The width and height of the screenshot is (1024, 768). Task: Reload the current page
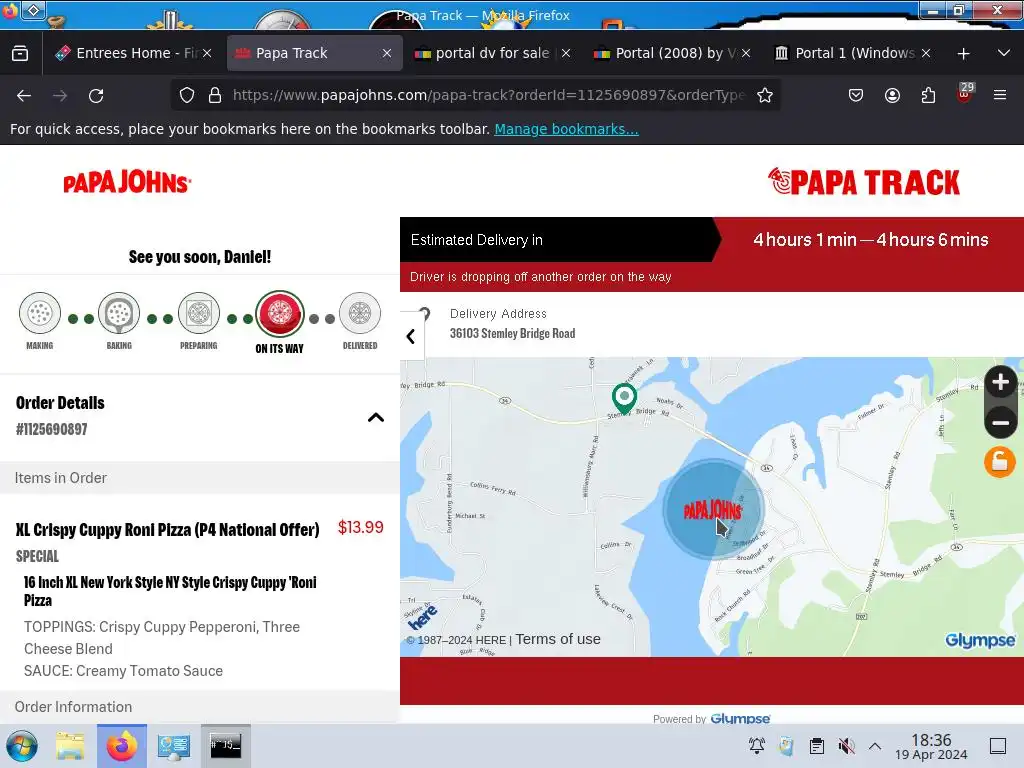pyautogui.click(x=96, y=96)
